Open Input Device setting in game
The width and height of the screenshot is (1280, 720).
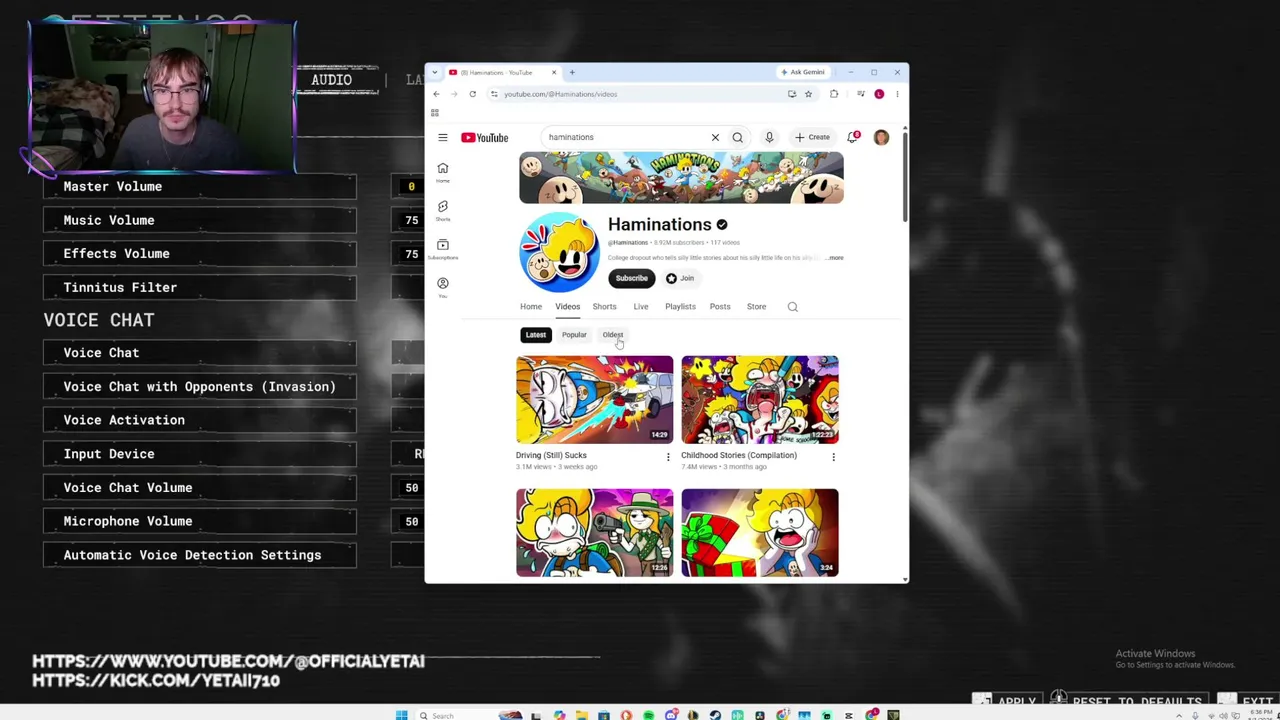click(200, 454)
